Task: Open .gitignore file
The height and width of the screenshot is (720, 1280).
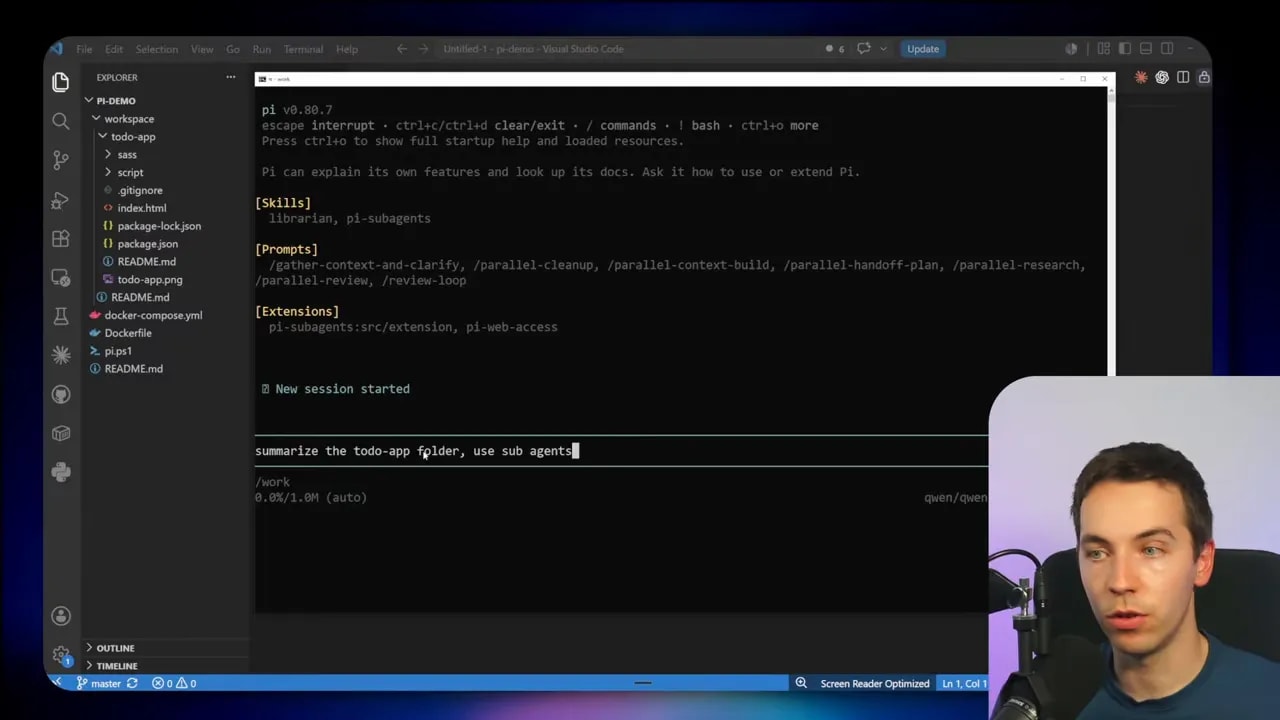Action: pos(140,190)
